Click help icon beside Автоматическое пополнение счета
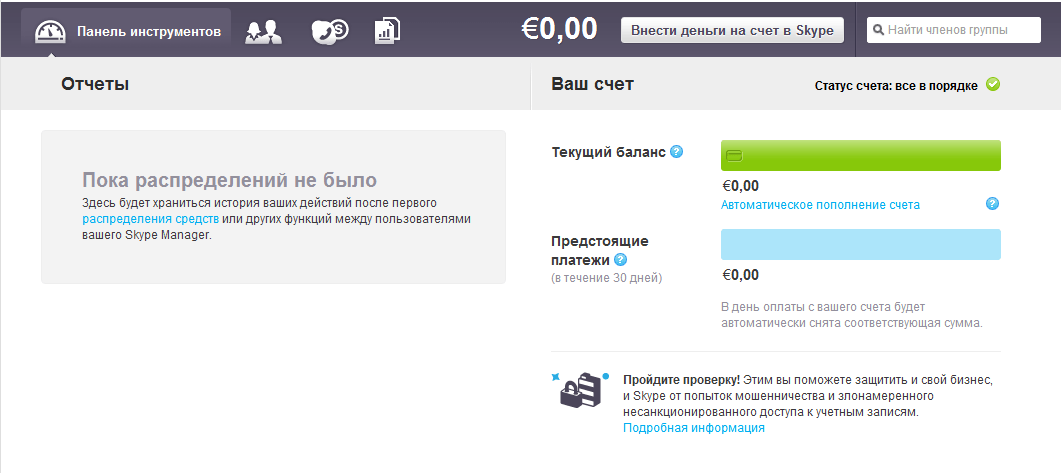This screenshot has height=473, width=1061. 993,204
